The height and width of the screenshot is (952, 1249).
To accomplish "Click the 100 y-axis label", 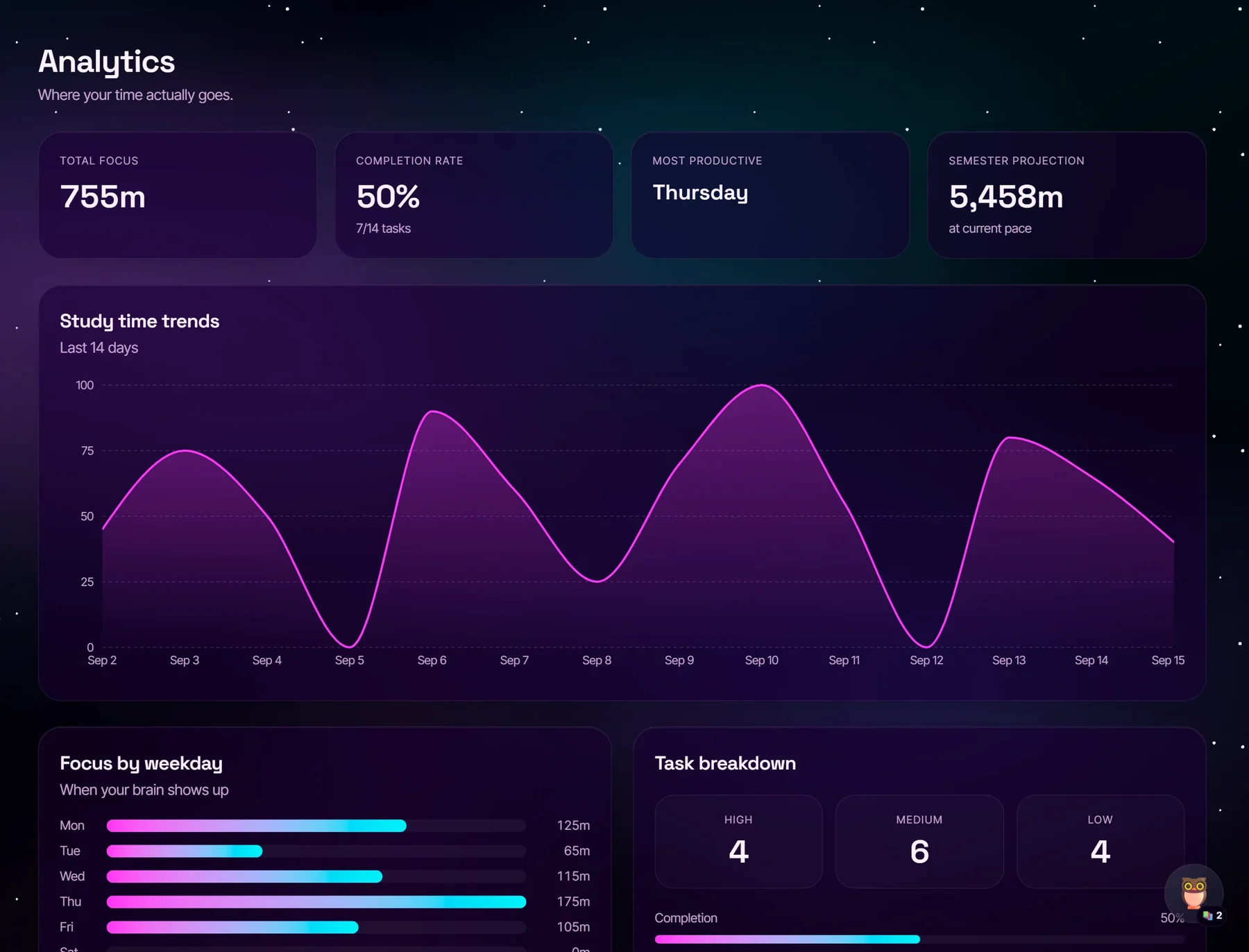I will (85, 385).
